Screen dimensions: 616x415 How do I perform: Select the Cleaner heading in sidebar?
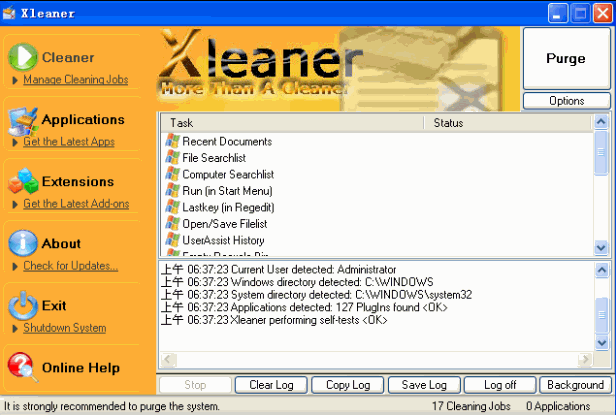point(68,57)
